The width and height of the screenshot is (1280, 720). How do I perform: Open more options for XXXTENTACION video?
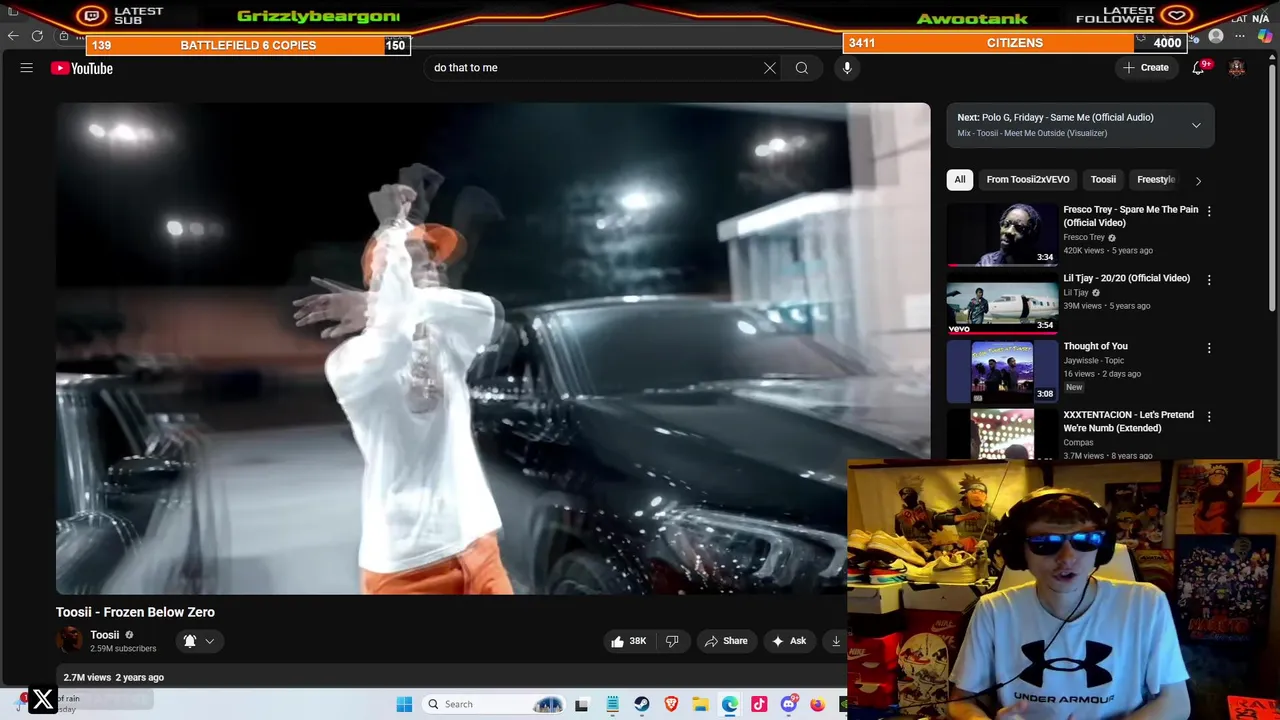[1209, 416]
